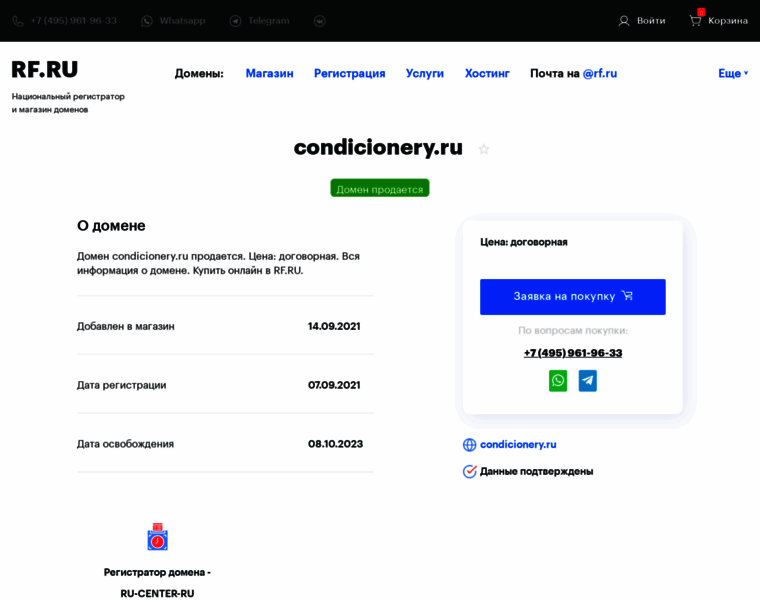Click the Цена: договорная label

click(x=524, y=242)
